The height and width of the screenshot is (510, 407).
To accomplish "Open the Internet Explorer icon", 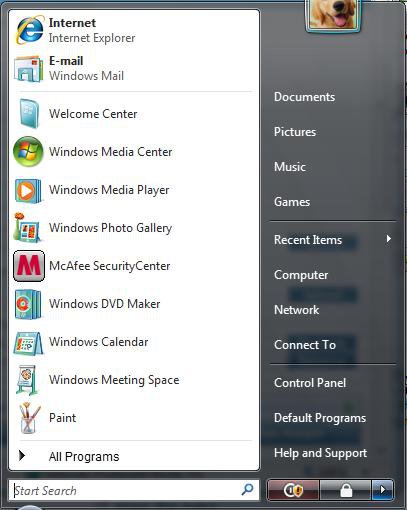I will click(29, 30).
